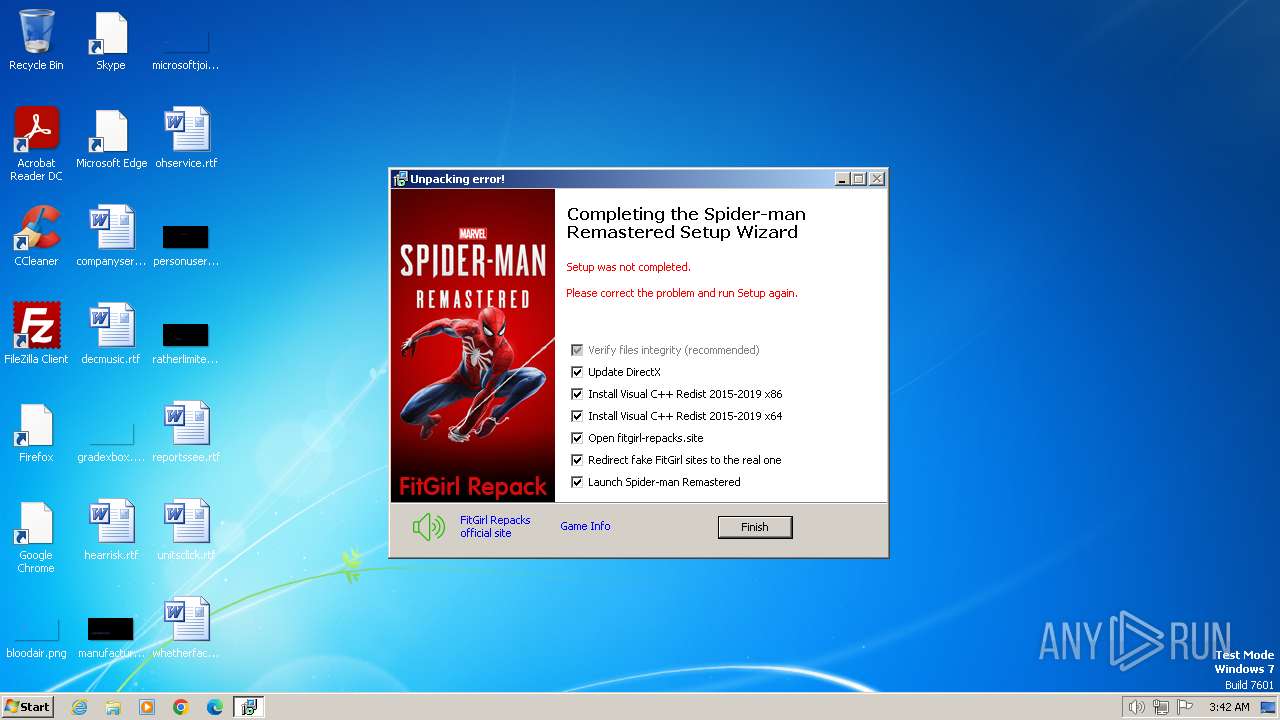Click the installer icon in the dialog title bar

(x=400, y=179)
